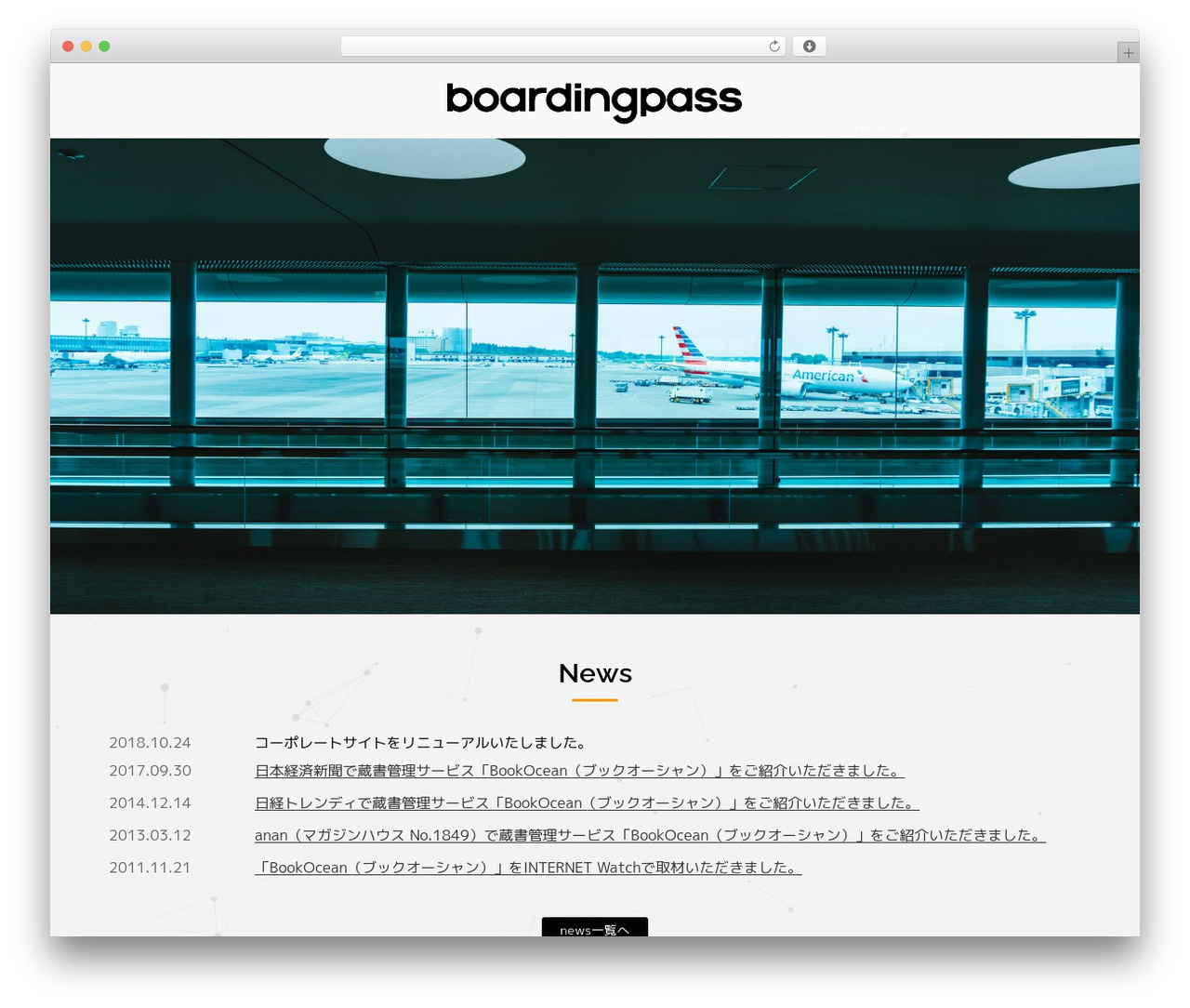Click the boardingpass logo in the header
Viewport: 1190px width, 1008px height.
(594, 101)
